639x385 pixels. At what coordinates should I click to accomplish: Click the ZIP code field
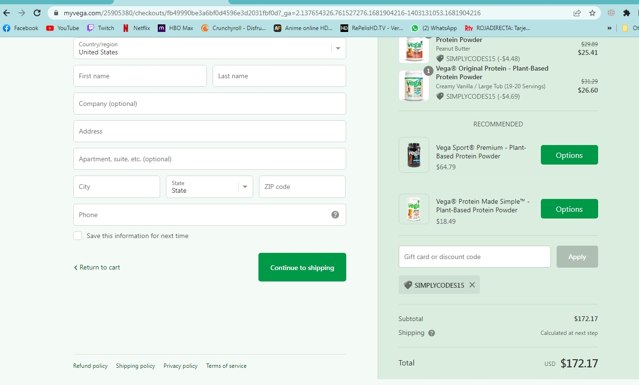[x=302, y=187]
